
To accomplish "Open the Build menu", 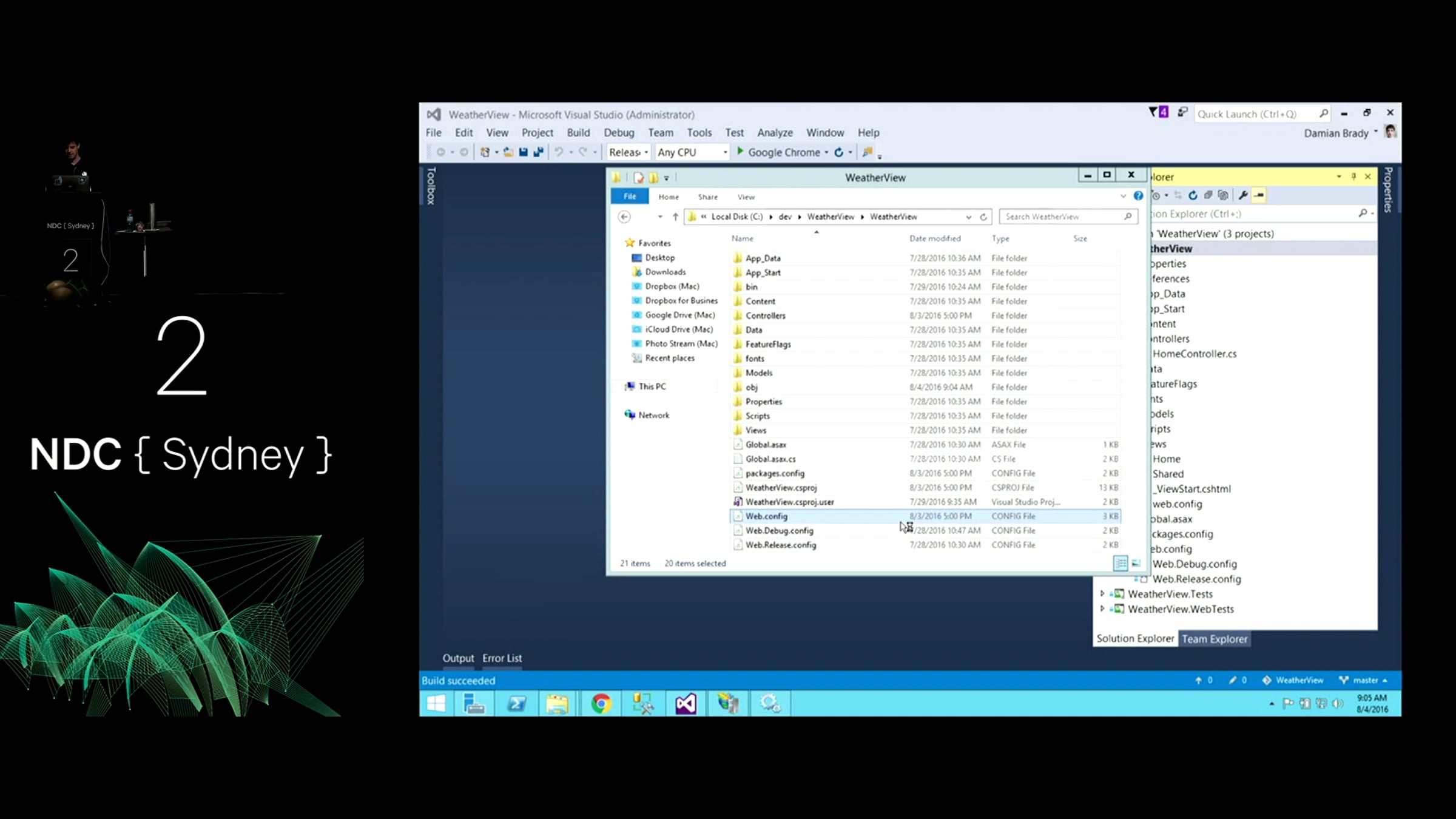I will tap(578, 133).
